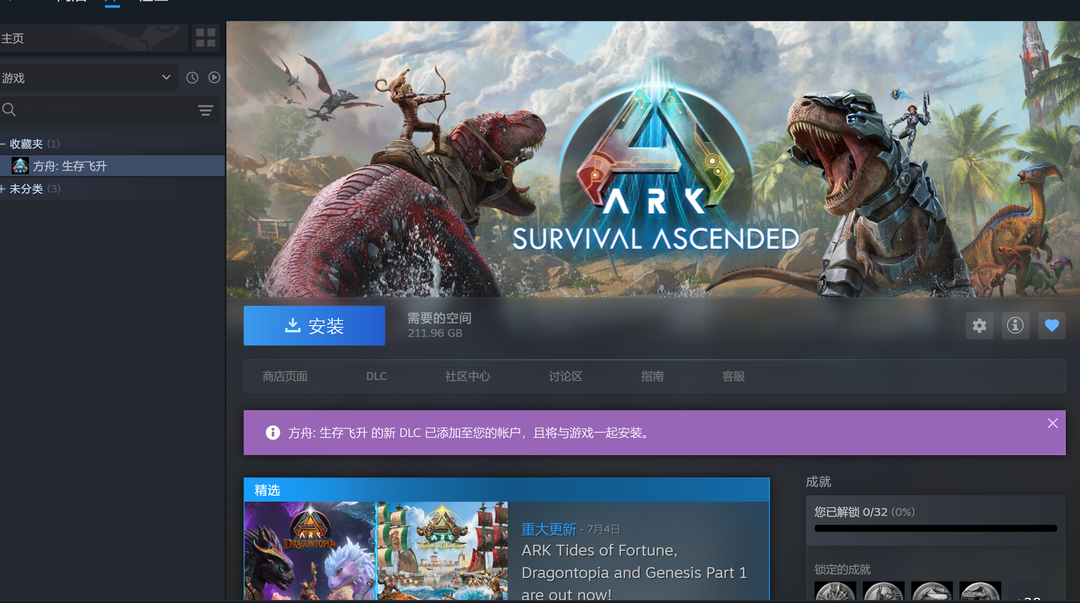1080x603 pixels.
Task: Open the collections grid view icon
Action: [205, 38]
